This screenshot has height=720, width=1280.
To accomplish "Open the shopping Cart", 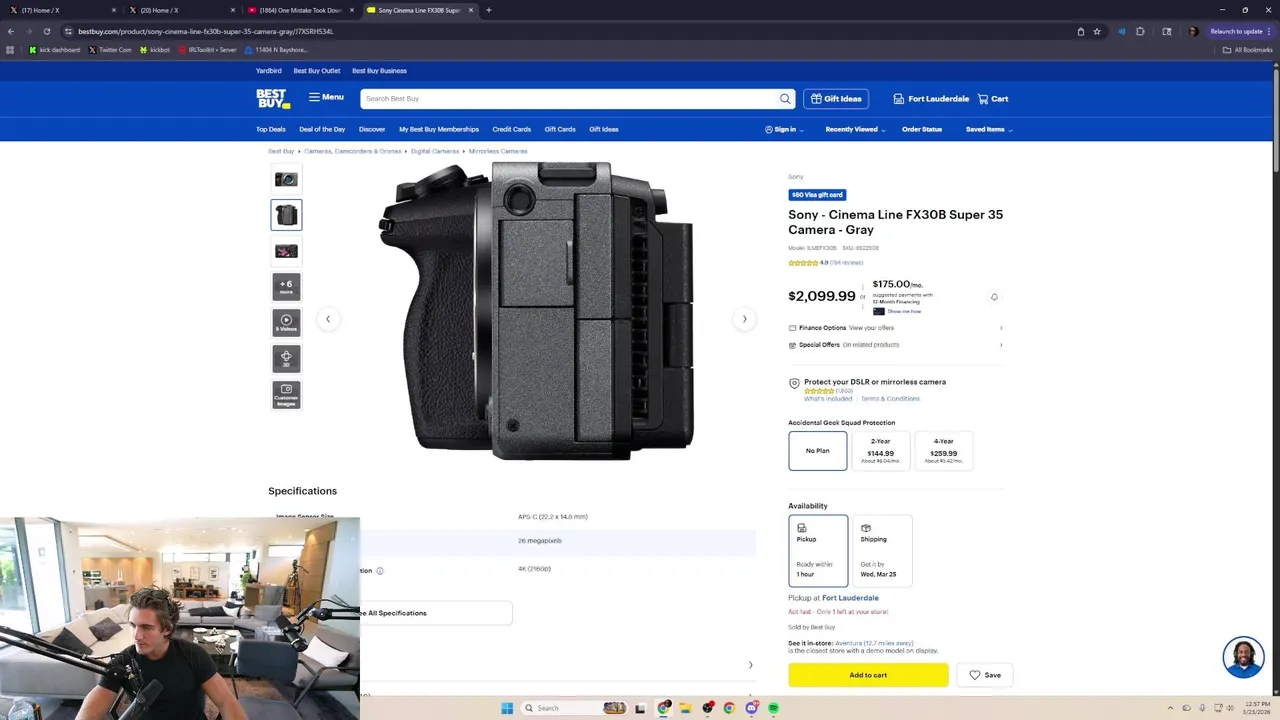I will pos(993,99).
